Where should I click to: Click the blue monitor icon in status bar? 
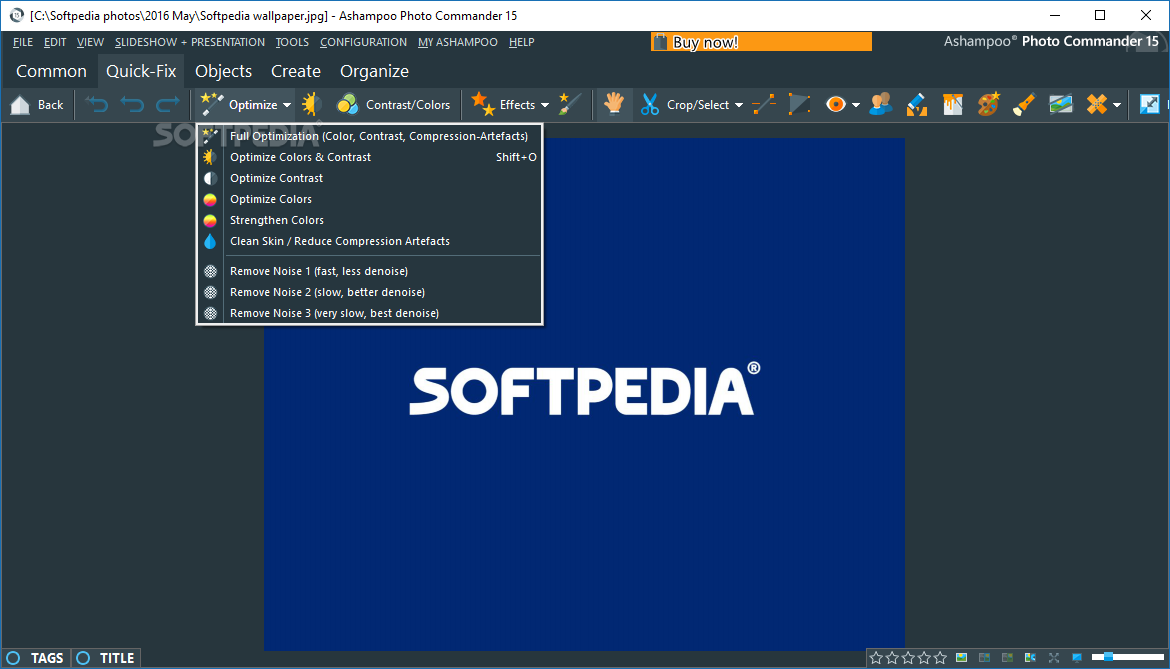(x=1077, y=658)
